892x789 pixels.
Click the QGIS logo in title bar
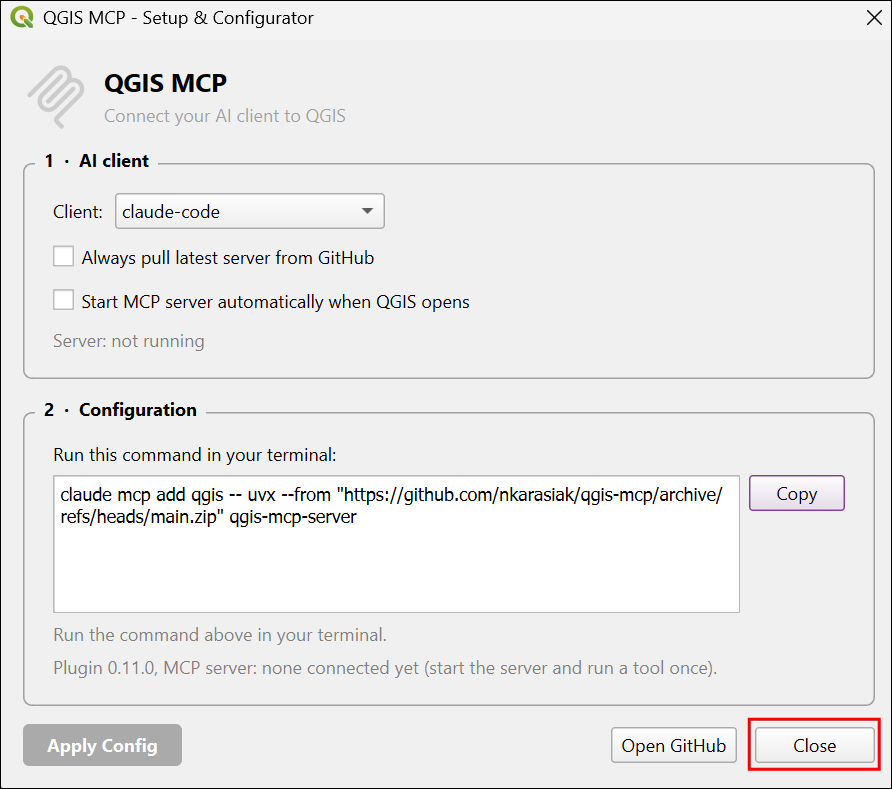22,17
